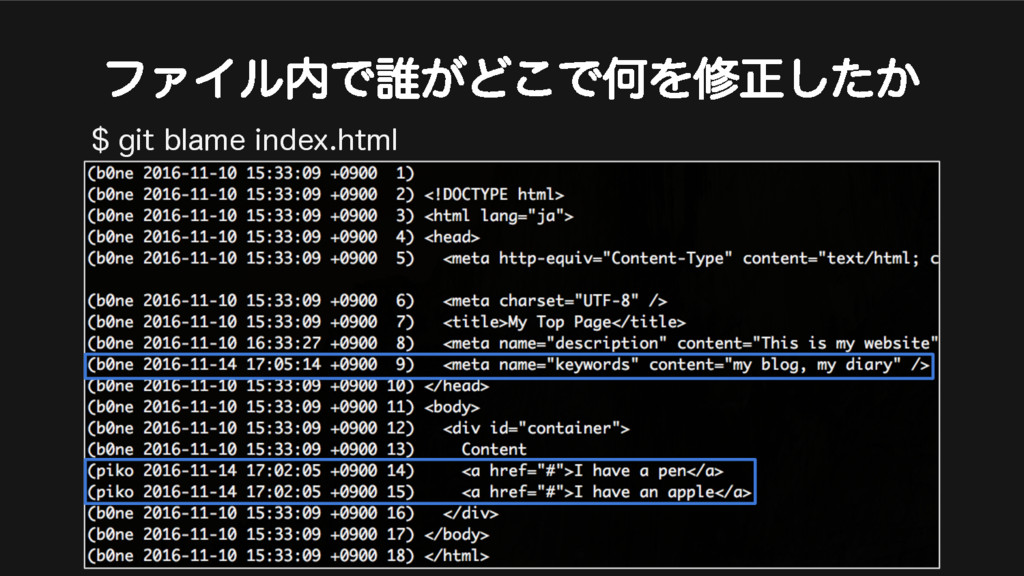Click the command text $ git blame index.html
This screenshot has width=1024, height=576.
pyautogui.click(x=244, y=140)
